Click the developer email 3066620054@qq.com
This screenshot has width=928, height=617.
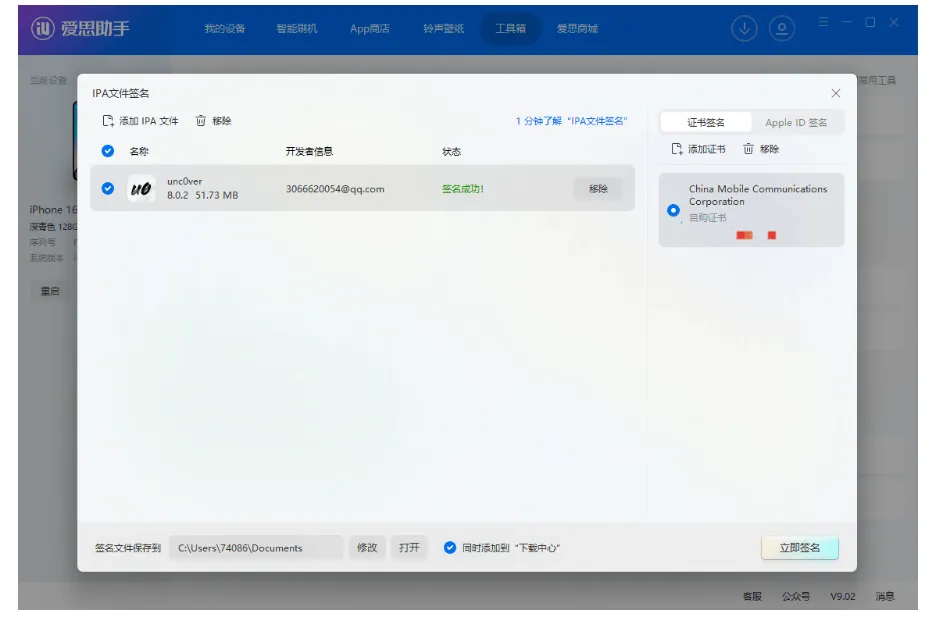[x=335, y=189]
